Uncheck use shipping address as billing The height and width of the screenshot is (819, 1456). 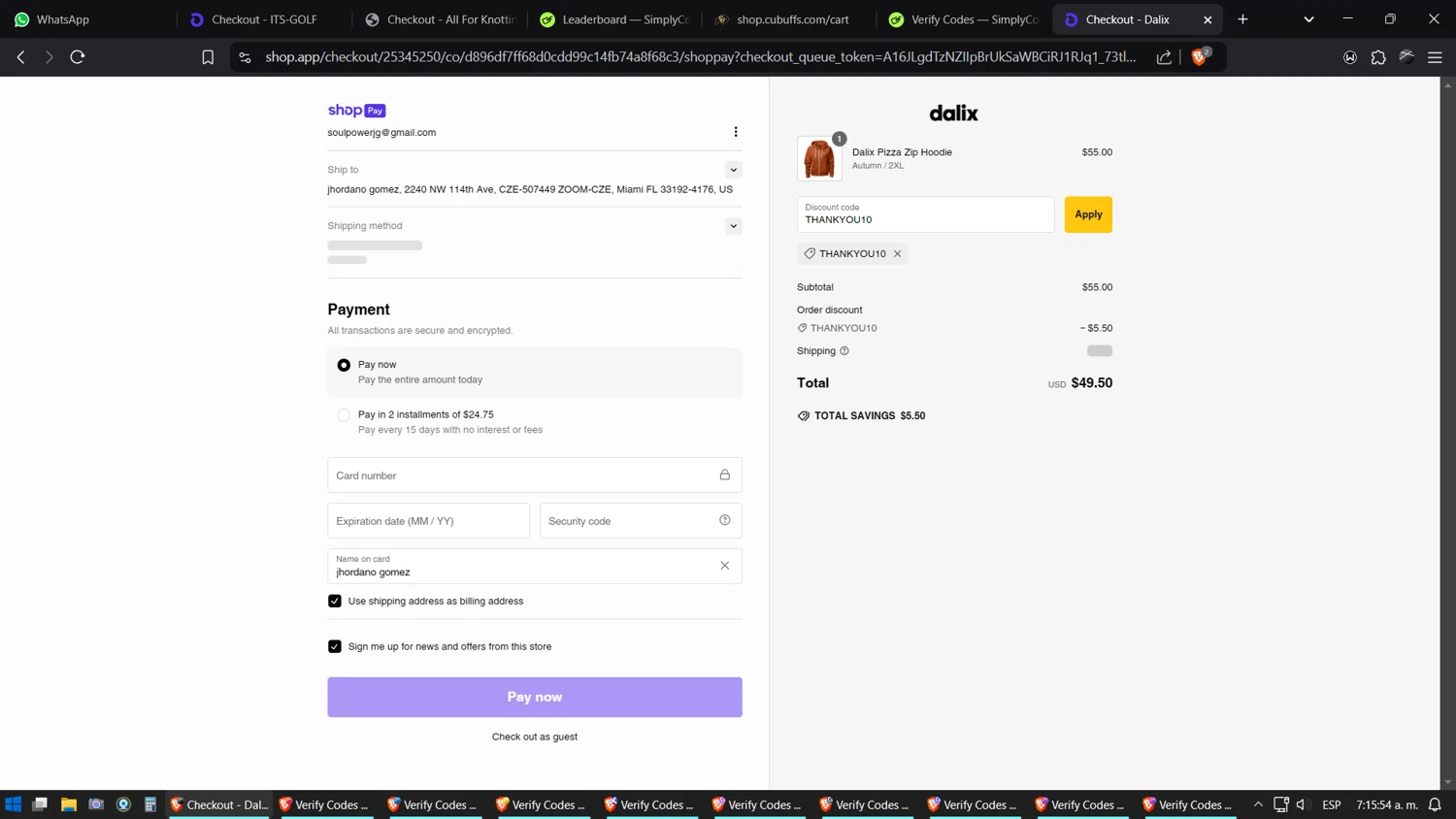click(335, 601)
